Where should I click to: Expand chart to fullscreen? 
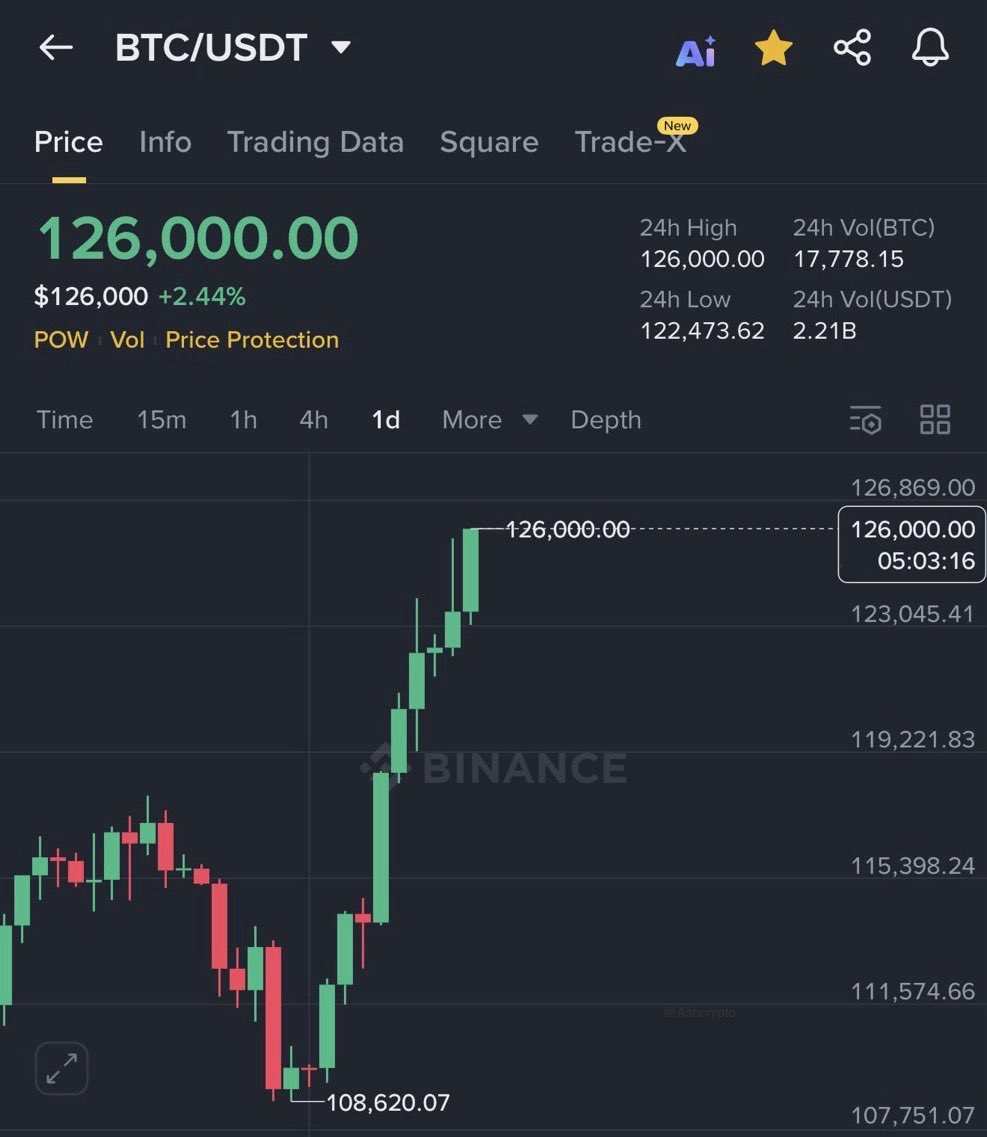62,1068
